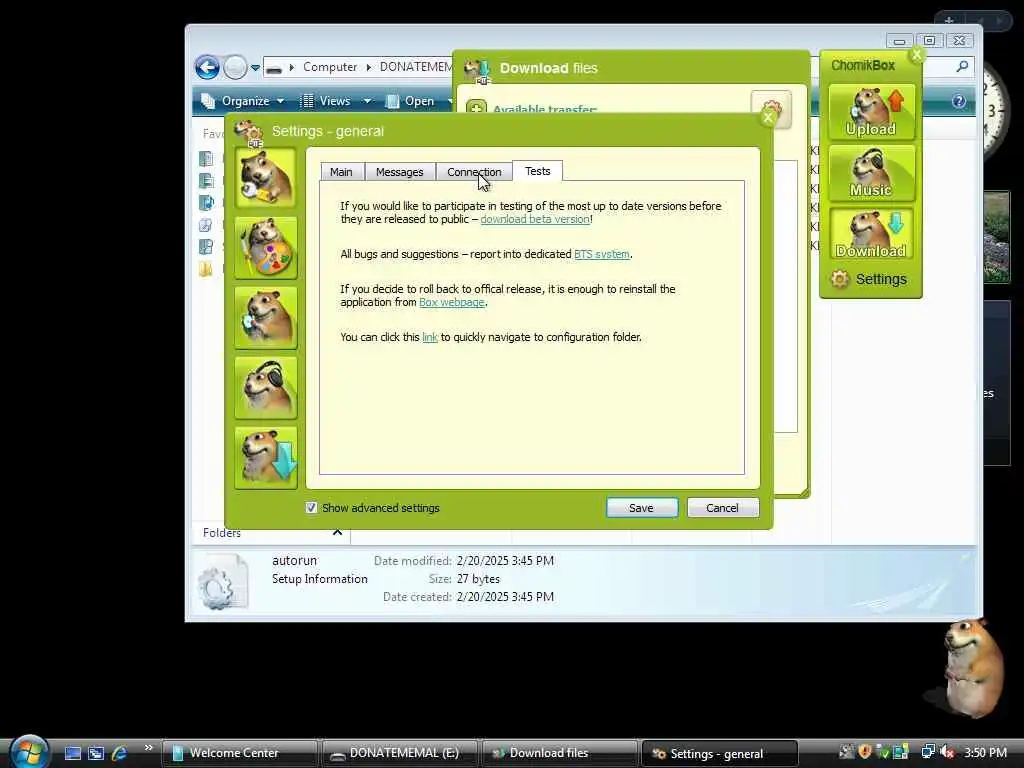1024x768 pixels.
Task: Click the plus icon beside Available transfer
Action: click(x=476, y=108)
